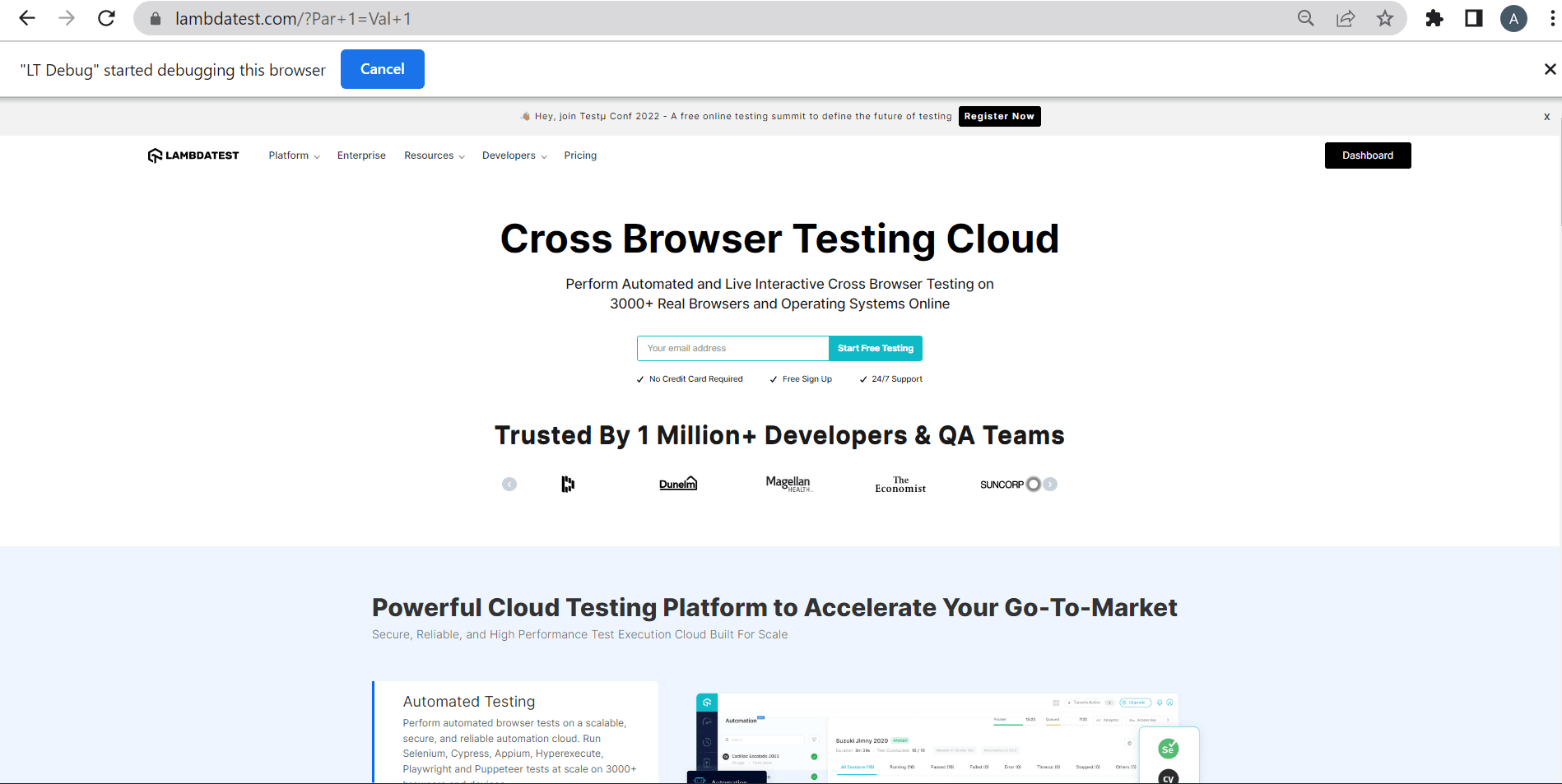Click the email address input field
This screenshot has width=1562, height=784.
(x=732, y=348)
